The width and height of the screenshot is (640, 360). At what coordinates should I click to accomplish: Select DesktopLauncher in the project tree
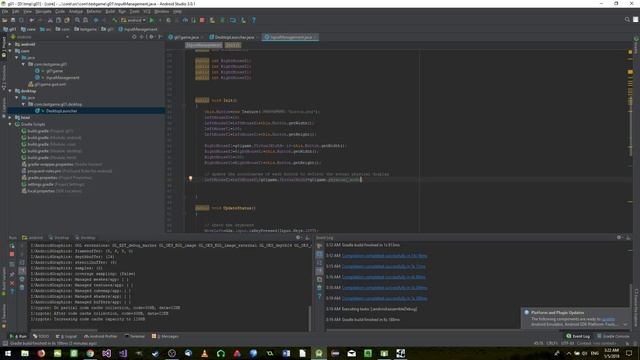61,111
